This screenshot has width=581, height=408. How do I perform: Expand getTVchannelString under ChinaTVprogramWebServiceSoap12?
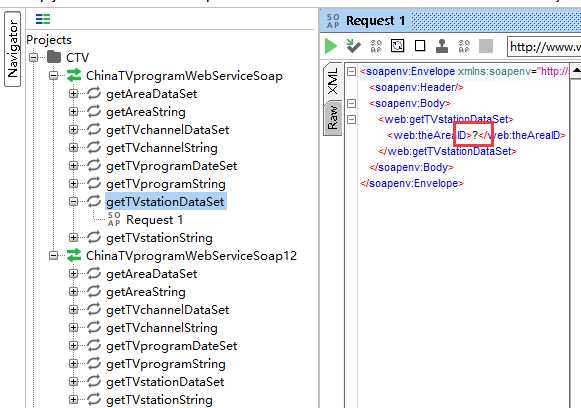point(73,328)
